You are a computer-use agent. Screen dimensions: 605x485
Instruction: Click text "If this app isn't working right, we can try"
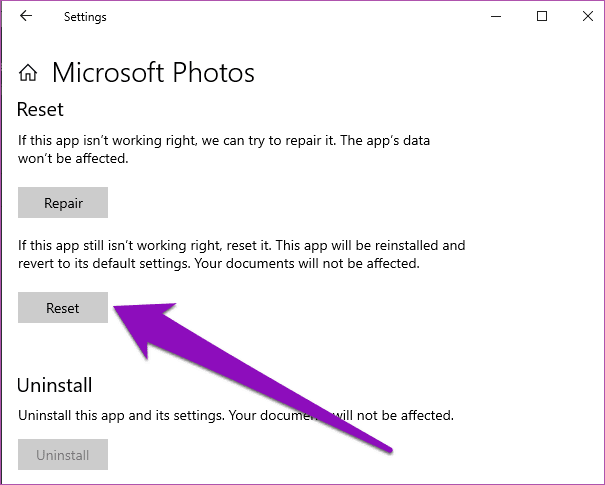click(x=141, y=140)
